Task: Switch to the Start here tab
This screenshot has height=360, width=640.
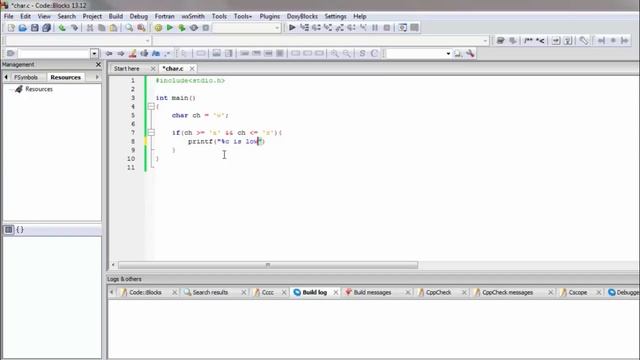Action: pos(127,69)
